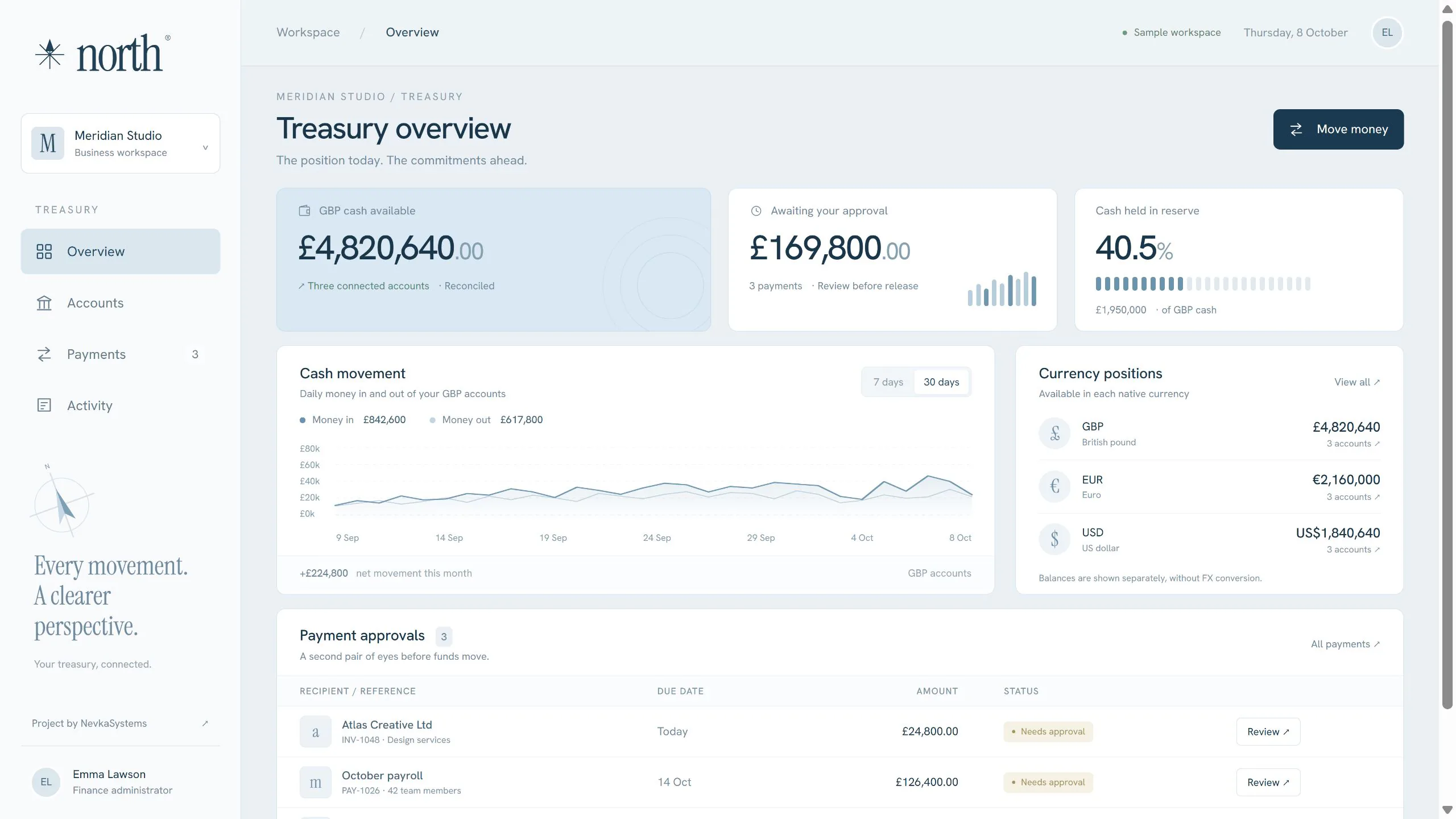This screenshot has width=1456, height=819.
Task: Switch chart range to 7 days
Action: point(888,382)
